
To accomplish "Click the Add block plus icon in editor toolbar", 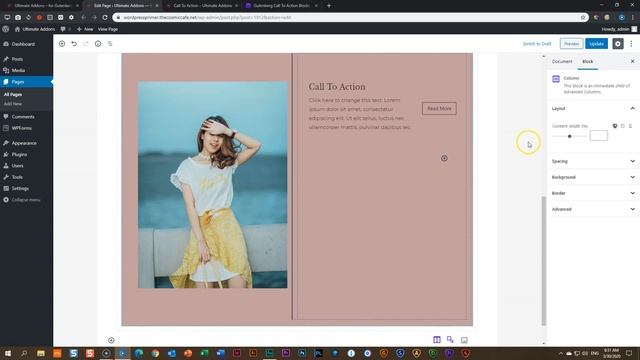I will [62, 44].
